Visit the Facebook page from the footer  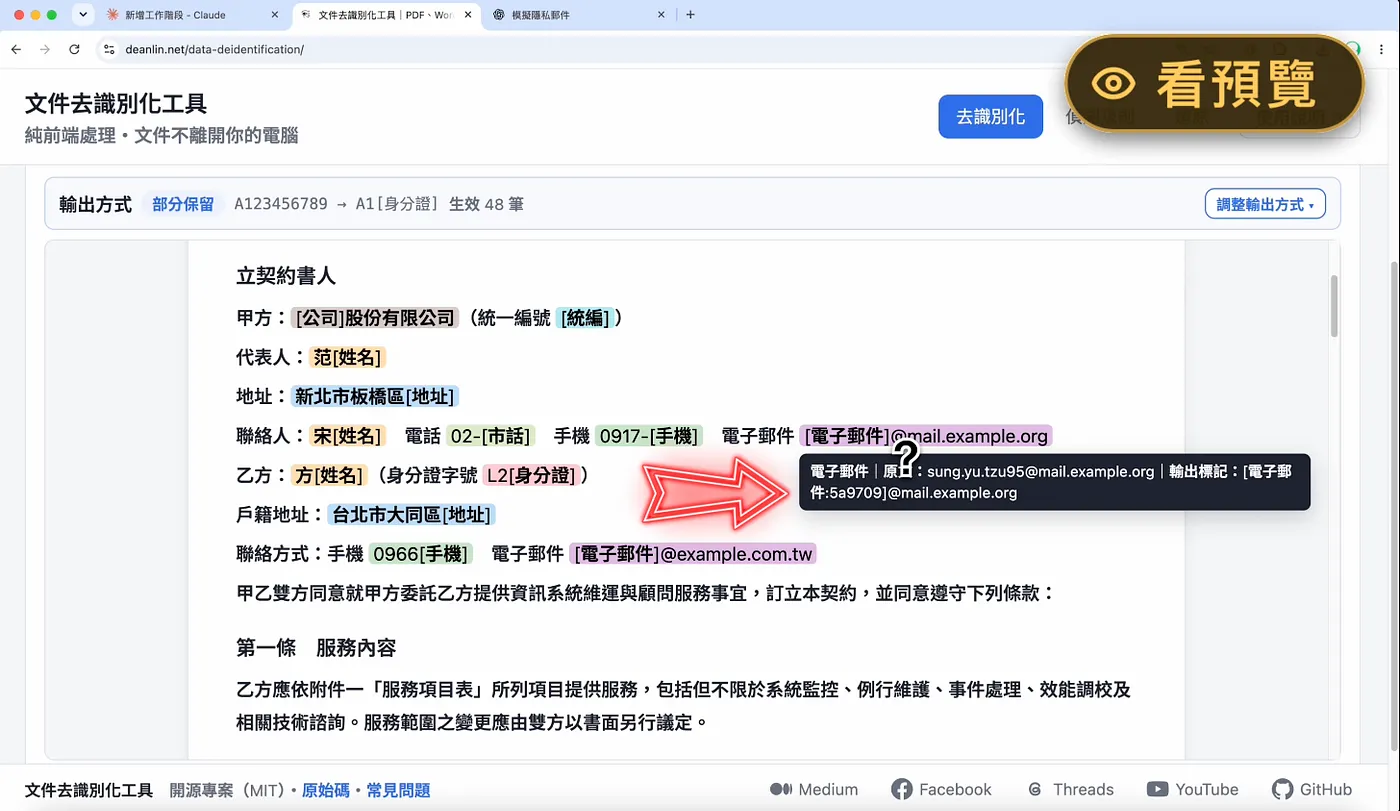tap(941, 789)
